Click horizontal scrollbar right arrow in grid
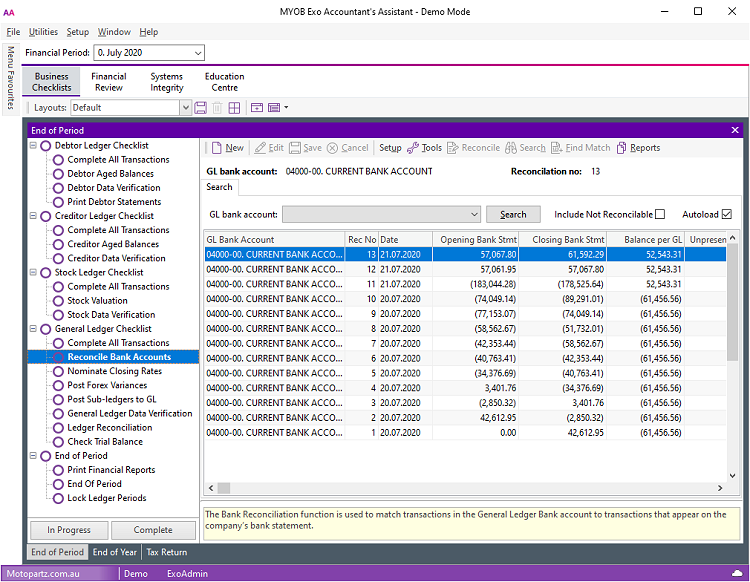This screenshot has height=582, width=750. click(720, 488)
